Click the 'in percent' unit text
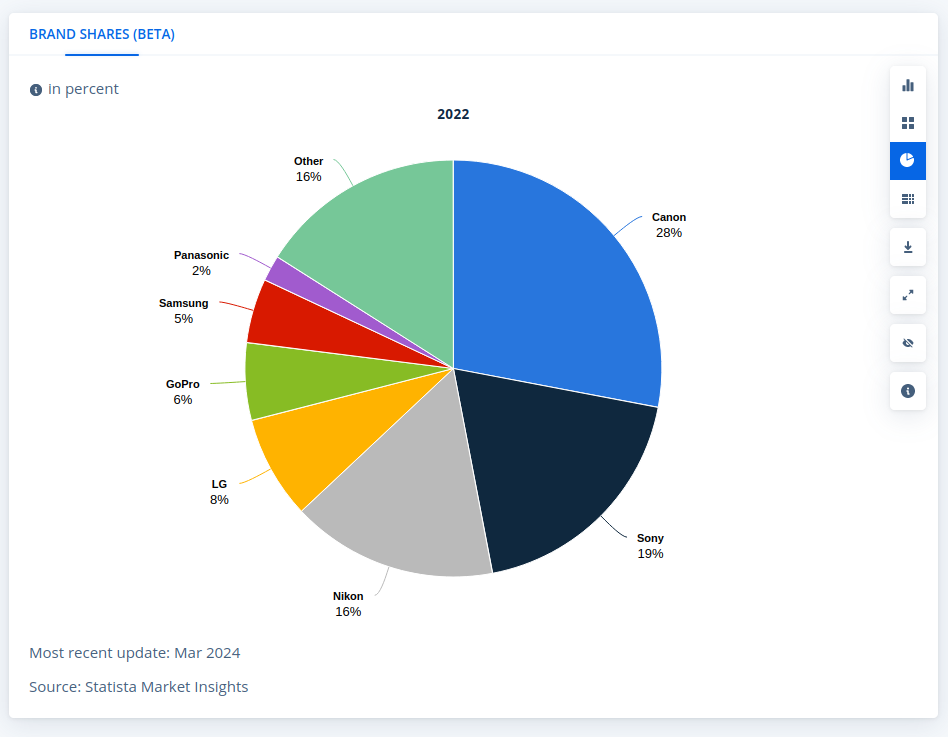Image resolution: width=948 pixels, height=737 pixels. point(83,89)
